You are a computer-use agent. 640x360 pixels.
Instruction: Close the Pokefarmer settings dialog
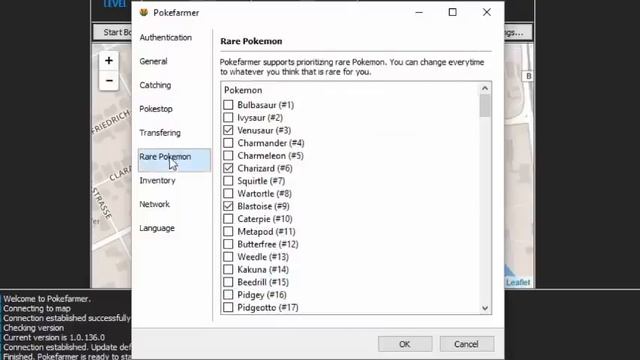[487, 12]
